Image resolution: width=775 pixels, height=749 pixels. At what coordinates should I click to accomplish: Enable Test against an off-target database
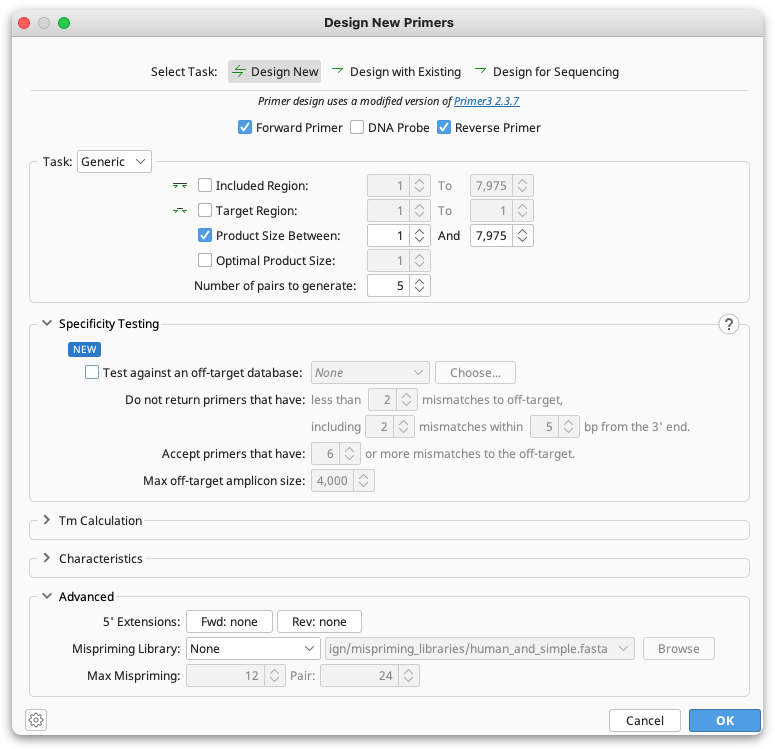coord(93,373)
